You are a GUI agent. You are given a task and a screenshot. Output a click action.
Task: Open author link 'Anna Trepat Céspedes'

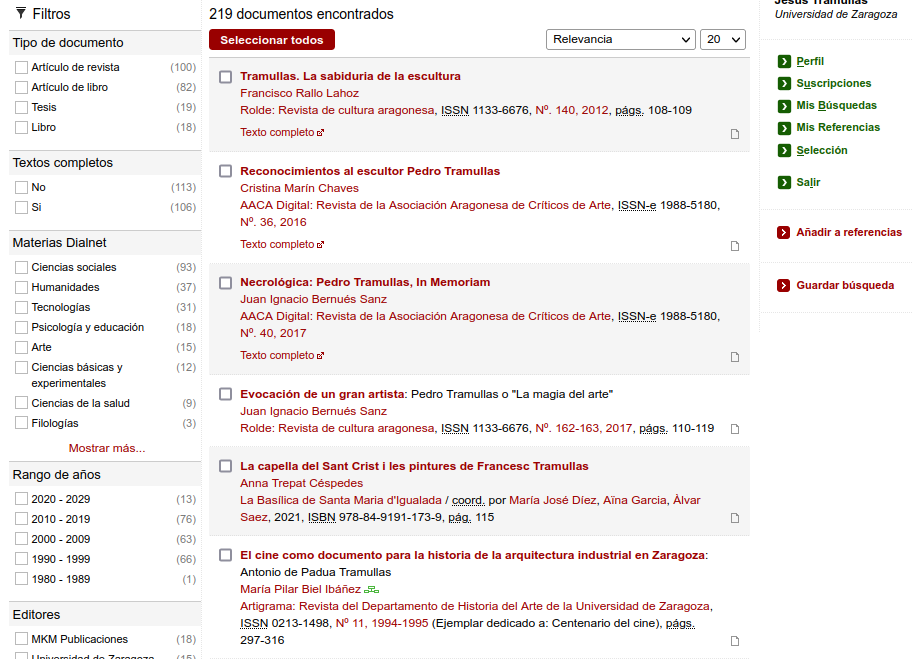302,483
